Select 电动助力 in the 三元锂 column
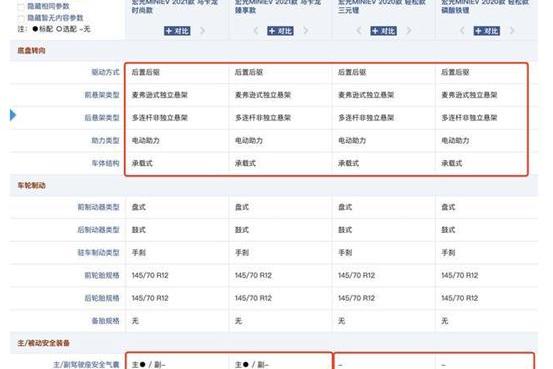 pos(352,140)
